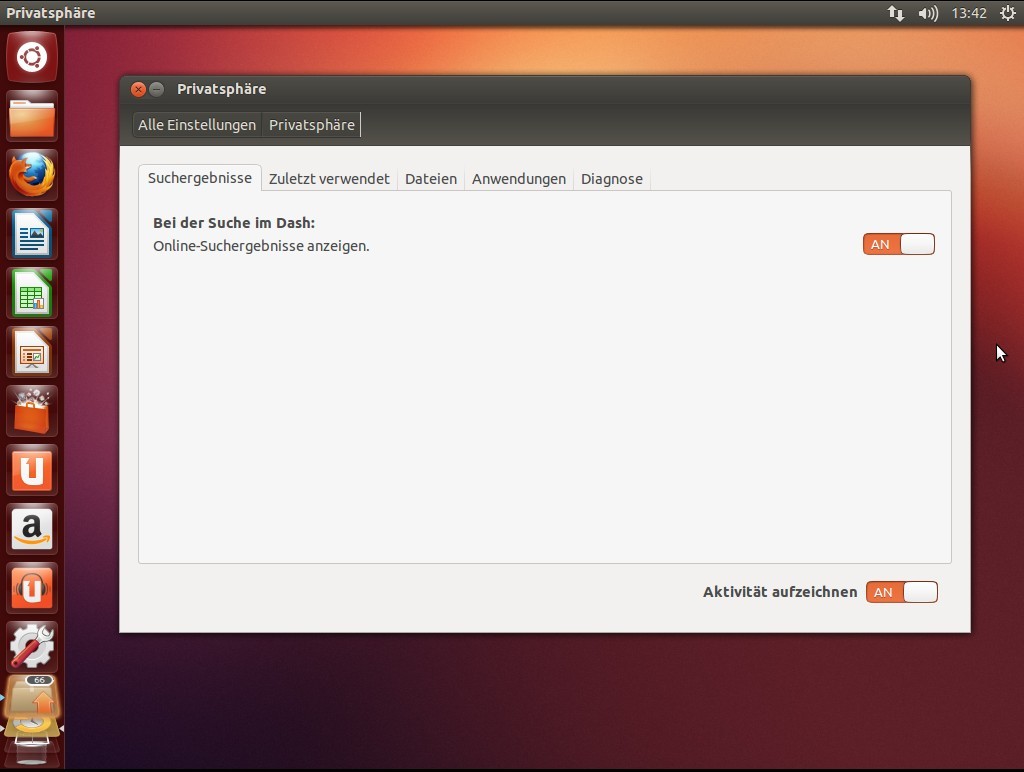Click the 'Bei der Suche im Dash:' heading
The image size is (1024, 772).
point(234,223)
